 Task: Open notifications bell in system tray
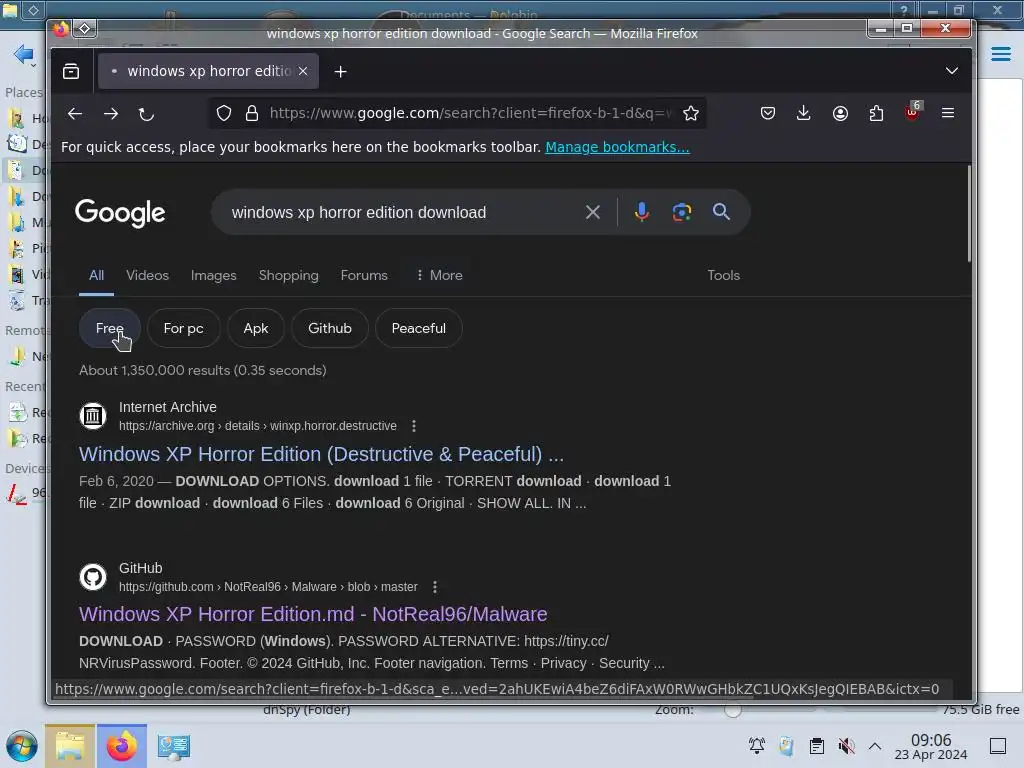(x=757, y=746)
